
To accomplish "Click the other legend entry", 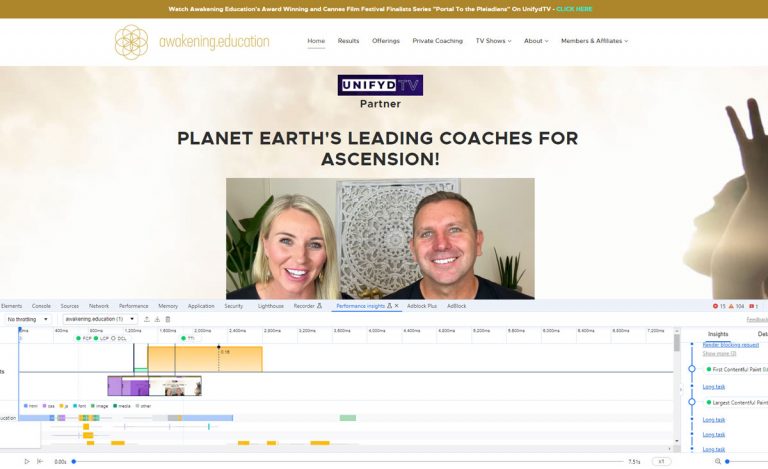I will pos(144,406).
